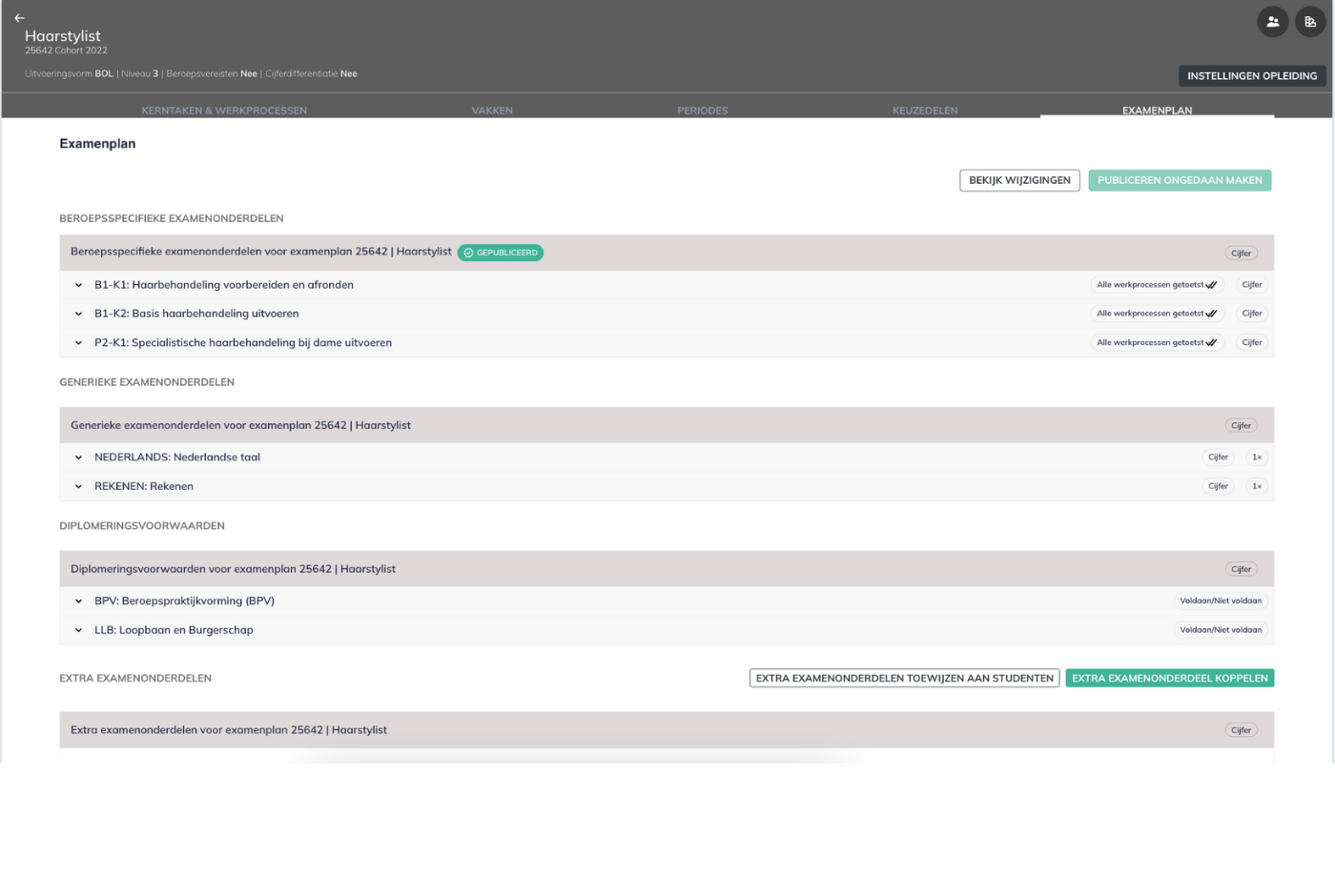Click the Haarstylist page title

coord(63,36)
